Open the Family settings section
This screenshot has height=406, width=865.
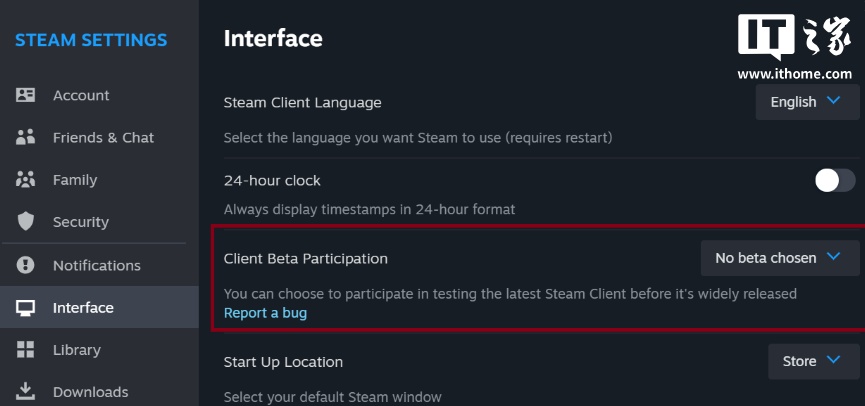click(x=75, y=180)
